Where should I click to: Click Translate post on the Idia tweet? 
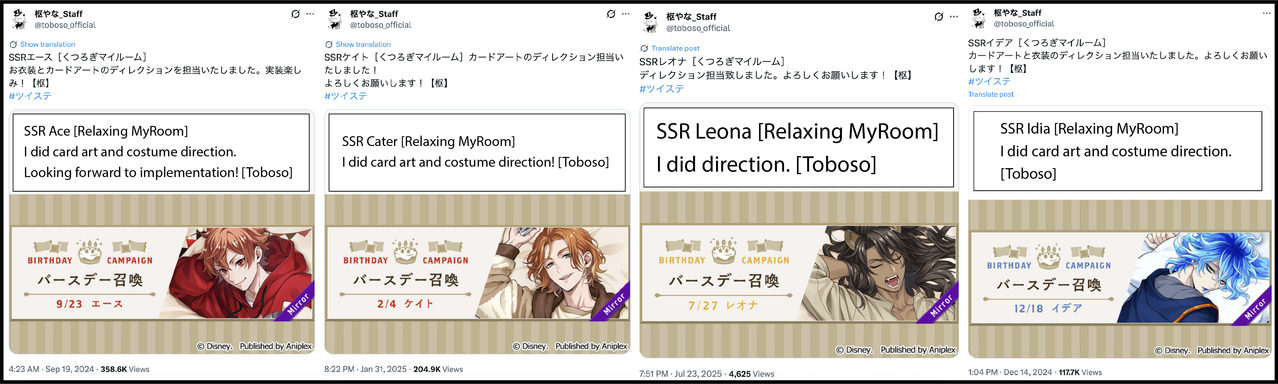coord(991,94)
